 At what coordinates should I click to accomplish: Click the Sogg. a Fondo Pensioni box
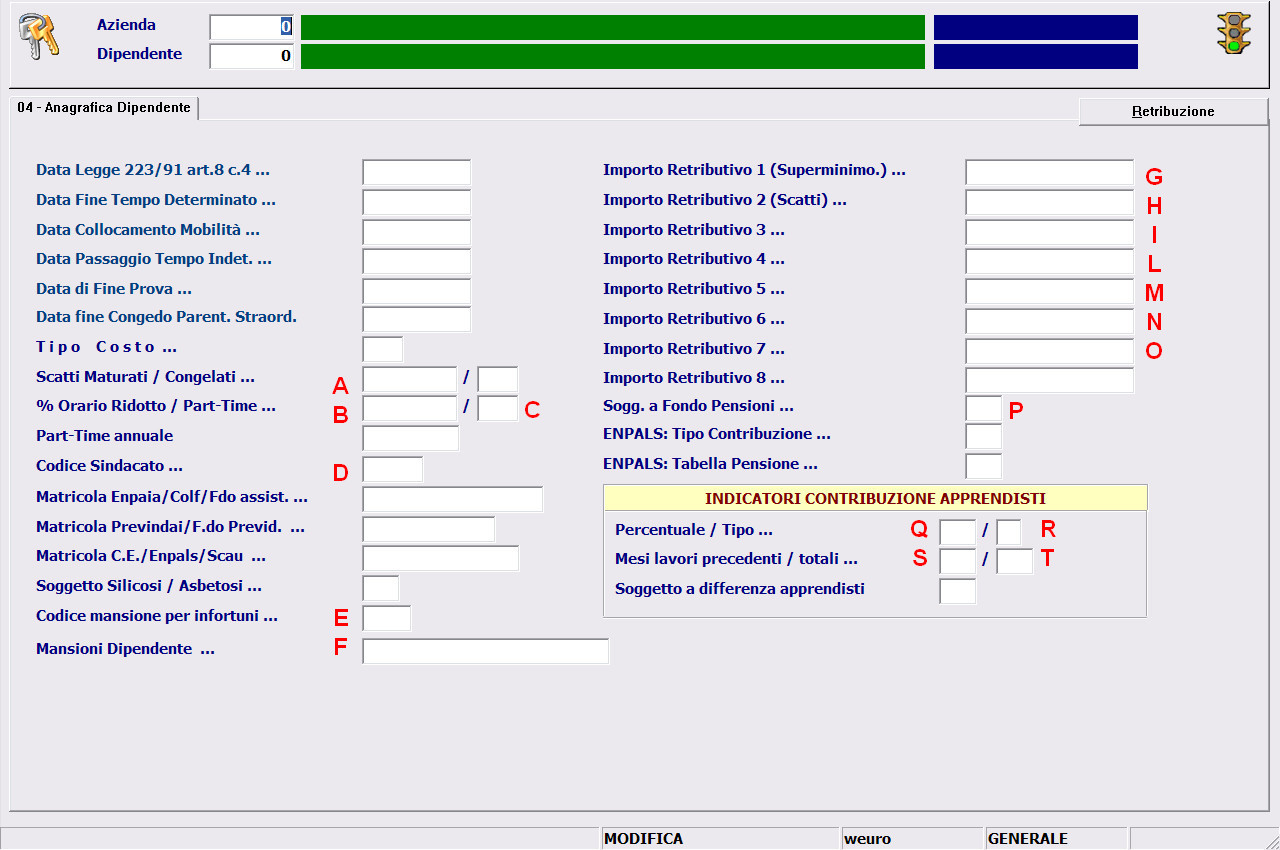coord(983,408)
